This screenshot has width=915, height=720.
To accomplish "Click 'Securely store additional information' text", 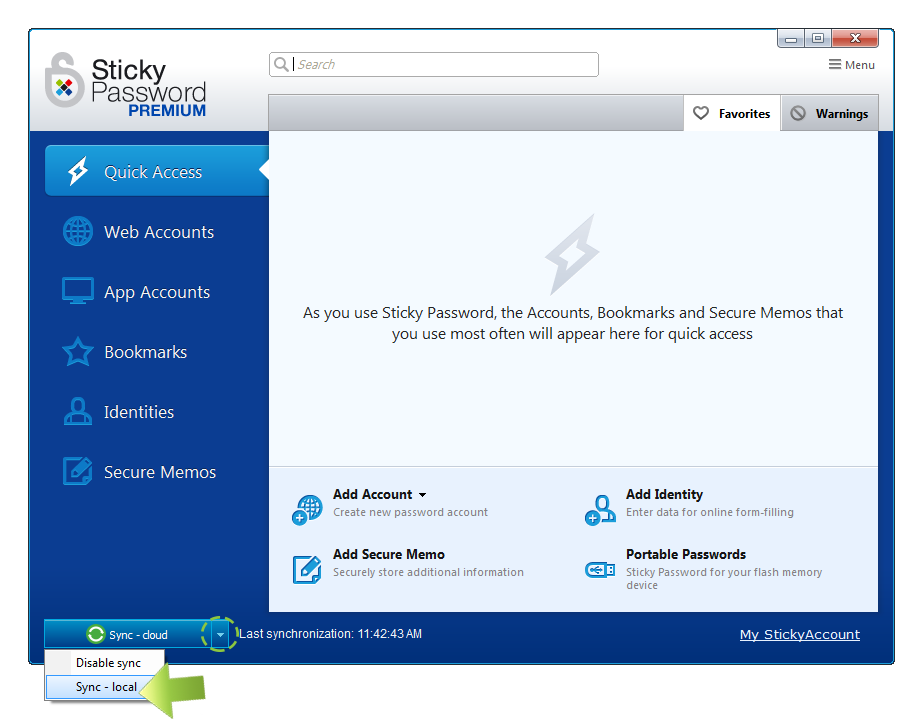I will coord(428,572).
